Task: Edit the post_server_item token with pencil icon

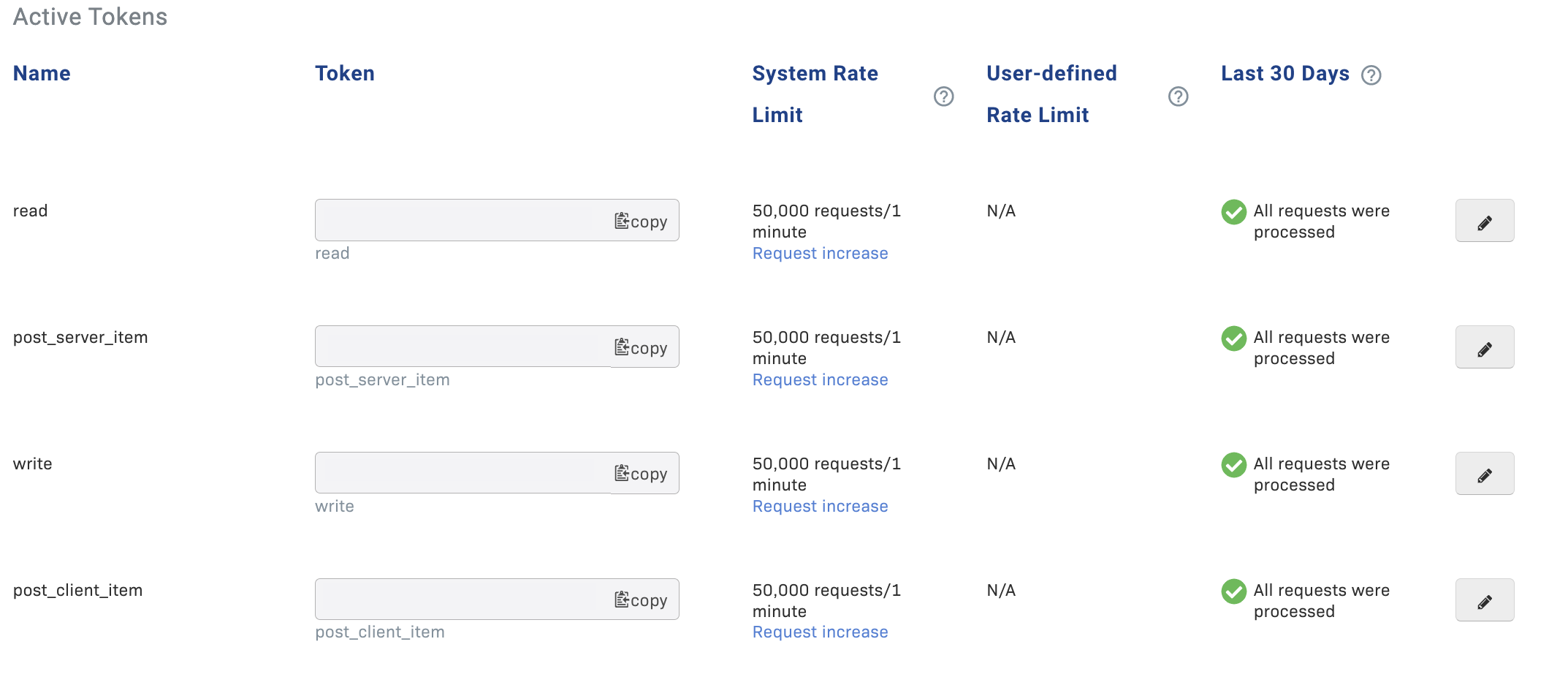Action: tap(1484, 347)
